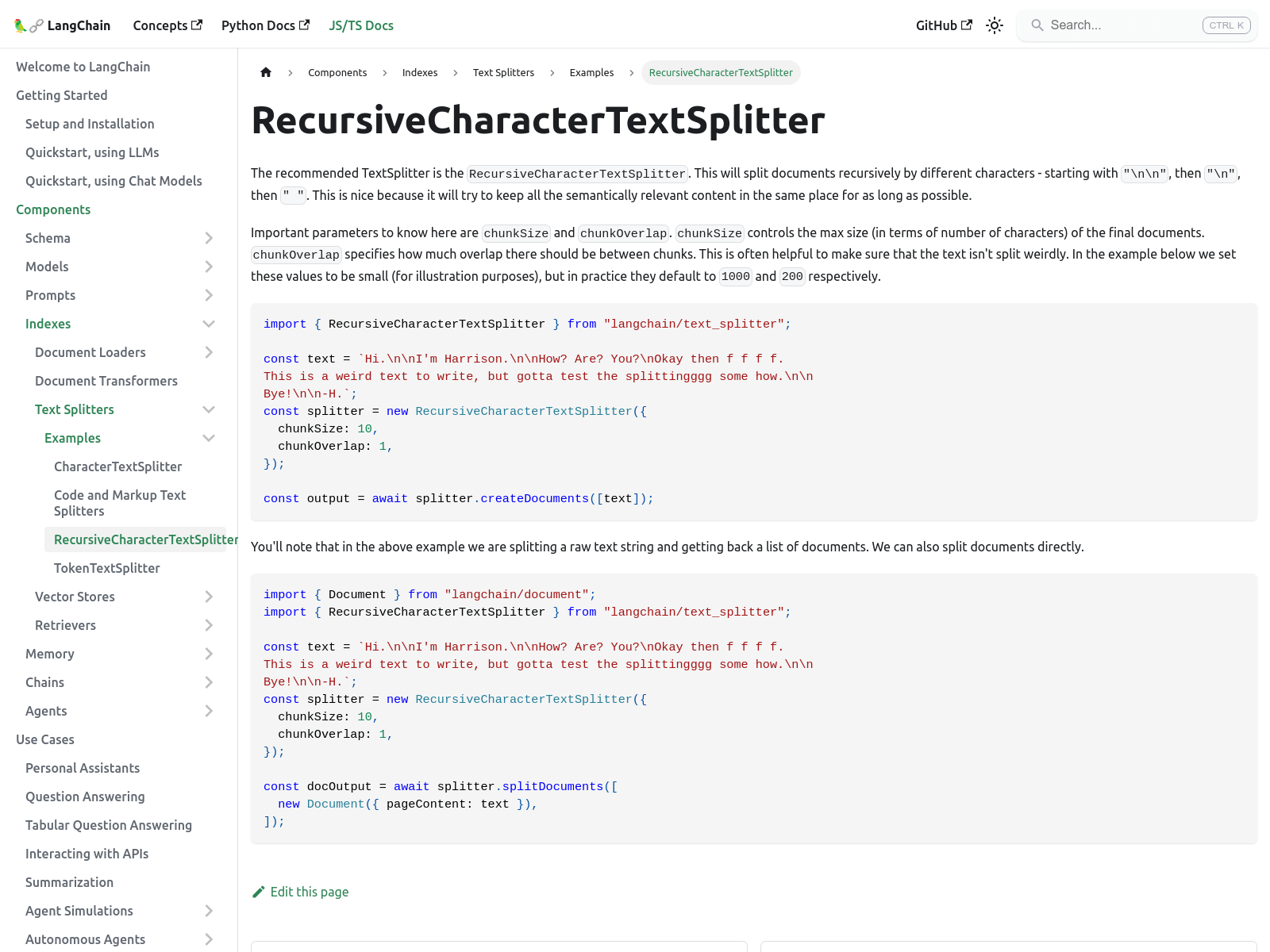This screenshot has width=1270, height=952.
Task: Expand the Prompts sidebar chevron
Action: pos(209,295)
